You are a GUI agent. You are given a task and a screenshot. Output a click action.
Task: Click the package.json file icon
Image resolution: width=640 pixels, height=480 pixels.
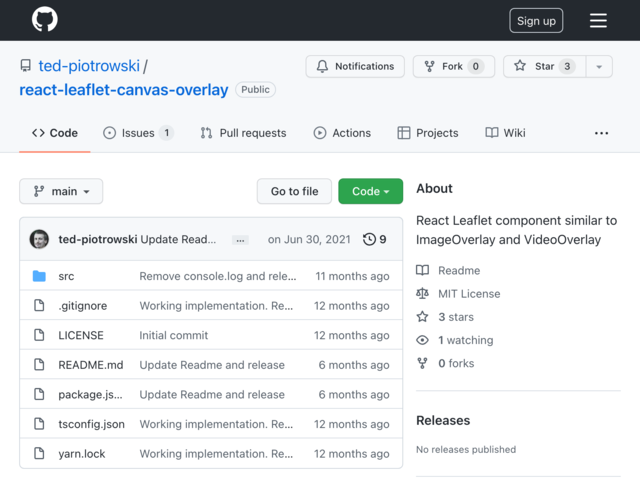click(x=39, y=394)
